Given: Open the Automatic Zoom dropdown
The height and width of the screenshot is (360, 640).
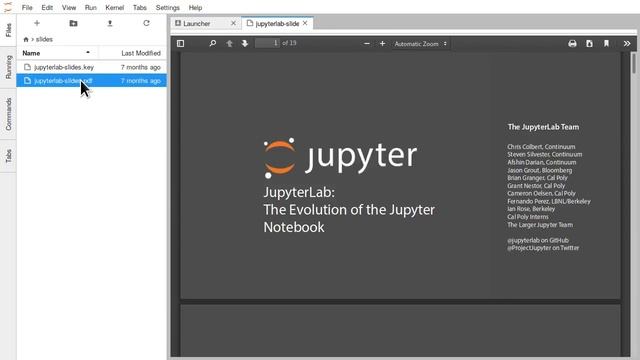Looking at the screenshot, I should pyautogui.click(x=420, y=44).
